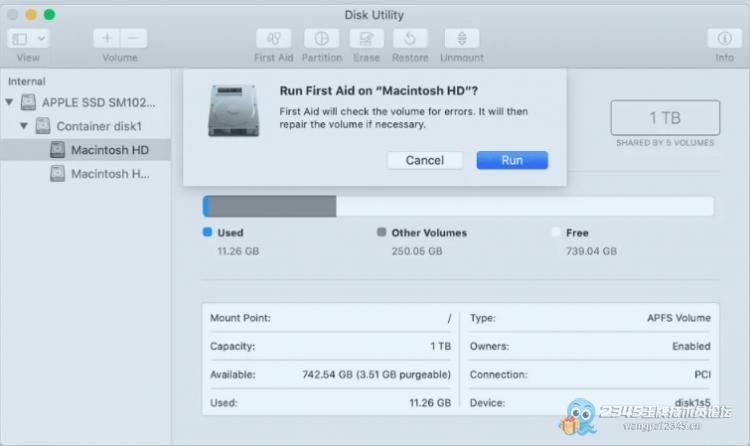Click the blue Used legend swatch
The height and width of the screenshot is (446, 750).
[208, 232]
